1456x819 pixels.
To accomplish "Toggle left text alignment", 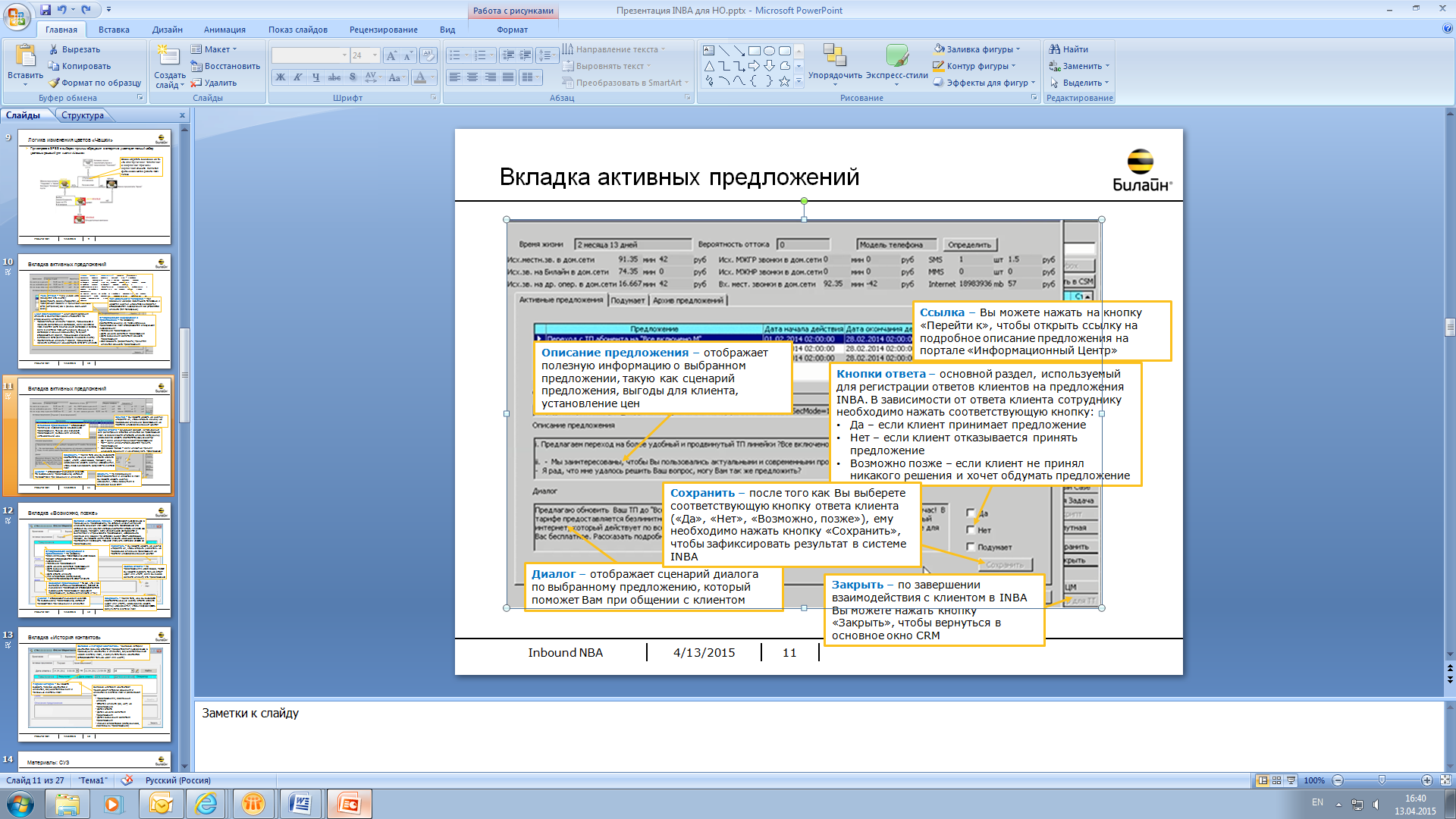I will pos(455,77).
